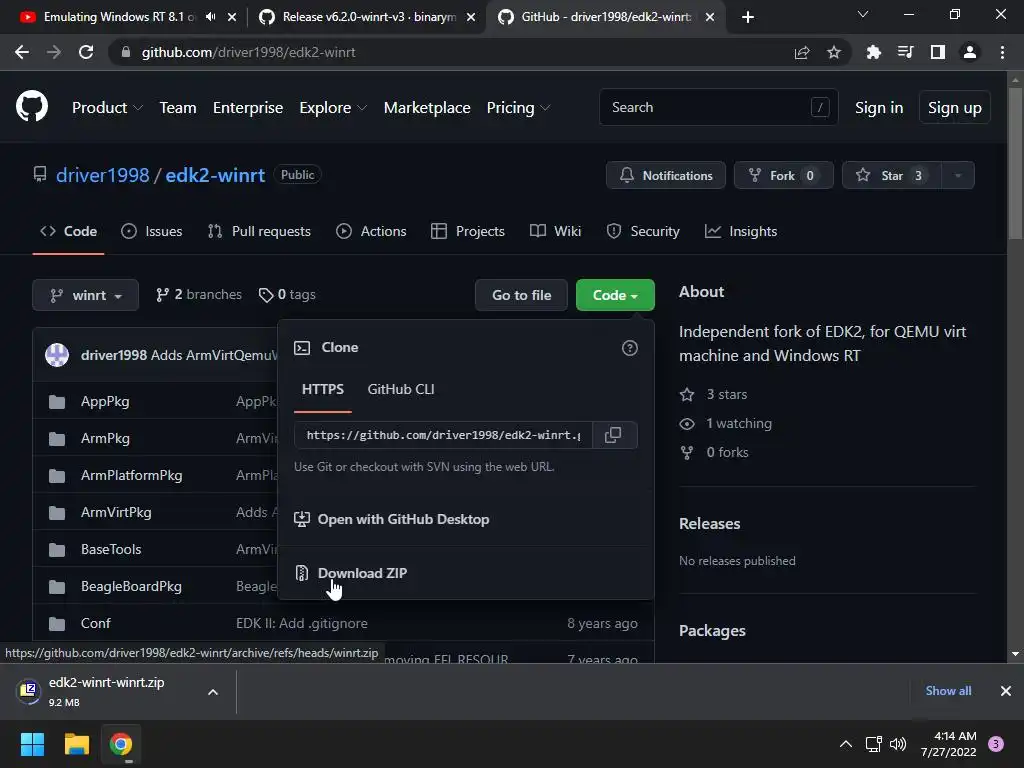Reload the GitHub page

coord(86,52)
